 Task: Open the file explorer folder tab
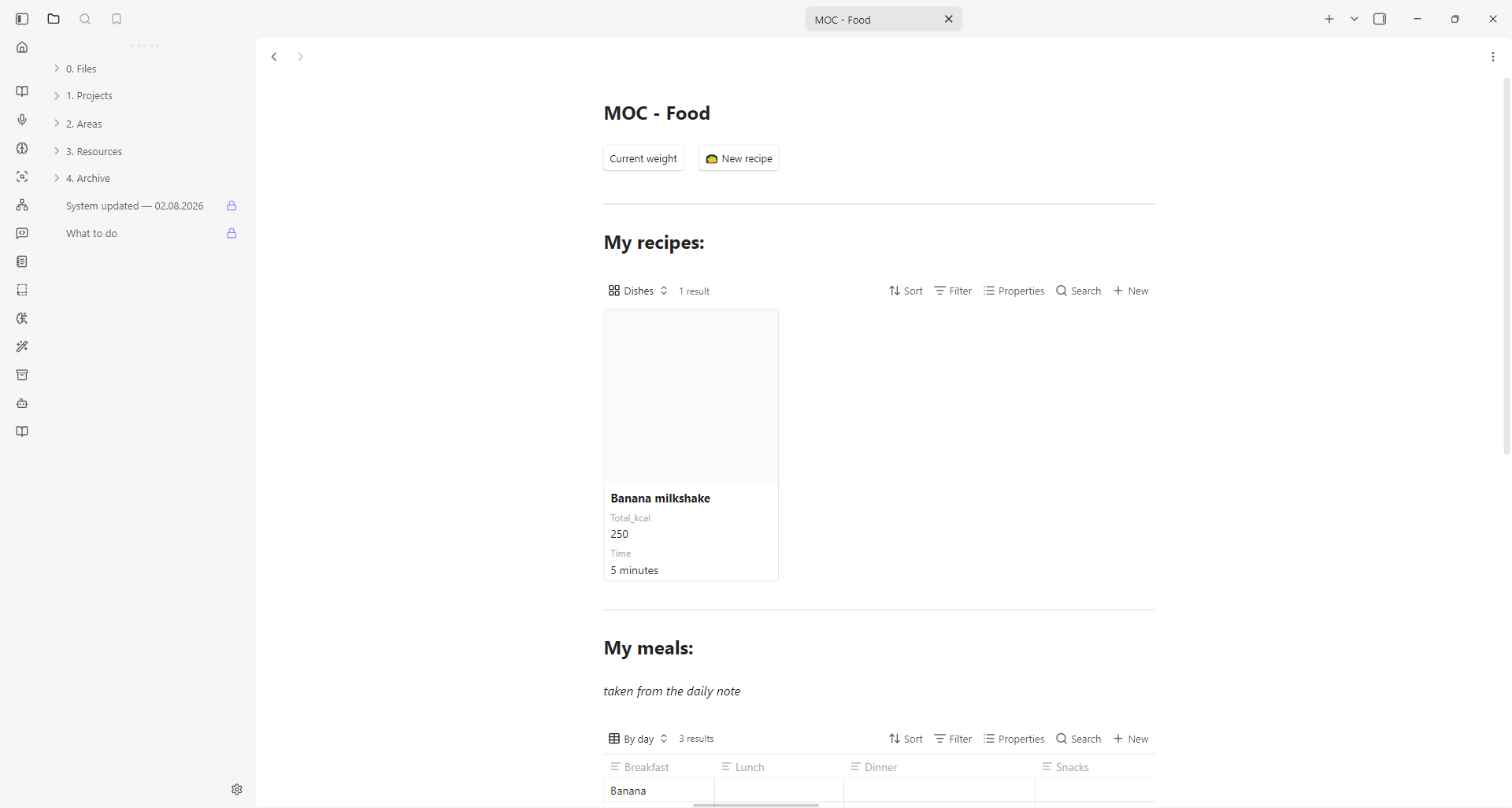coord(54,19)
